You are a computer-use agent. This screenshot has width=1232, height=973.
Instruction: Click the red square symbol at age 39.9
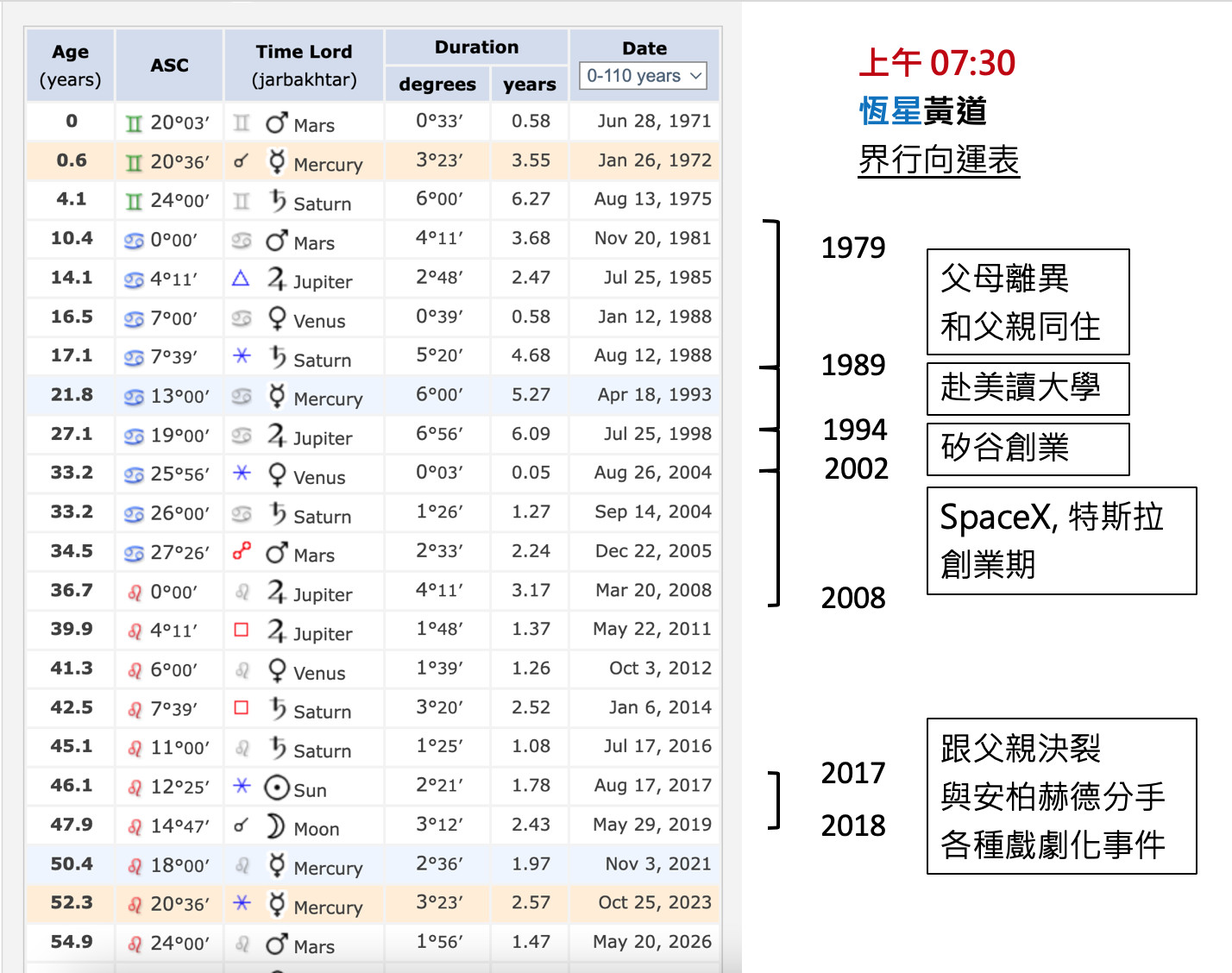pyautogui.click(x=242, y=630)
